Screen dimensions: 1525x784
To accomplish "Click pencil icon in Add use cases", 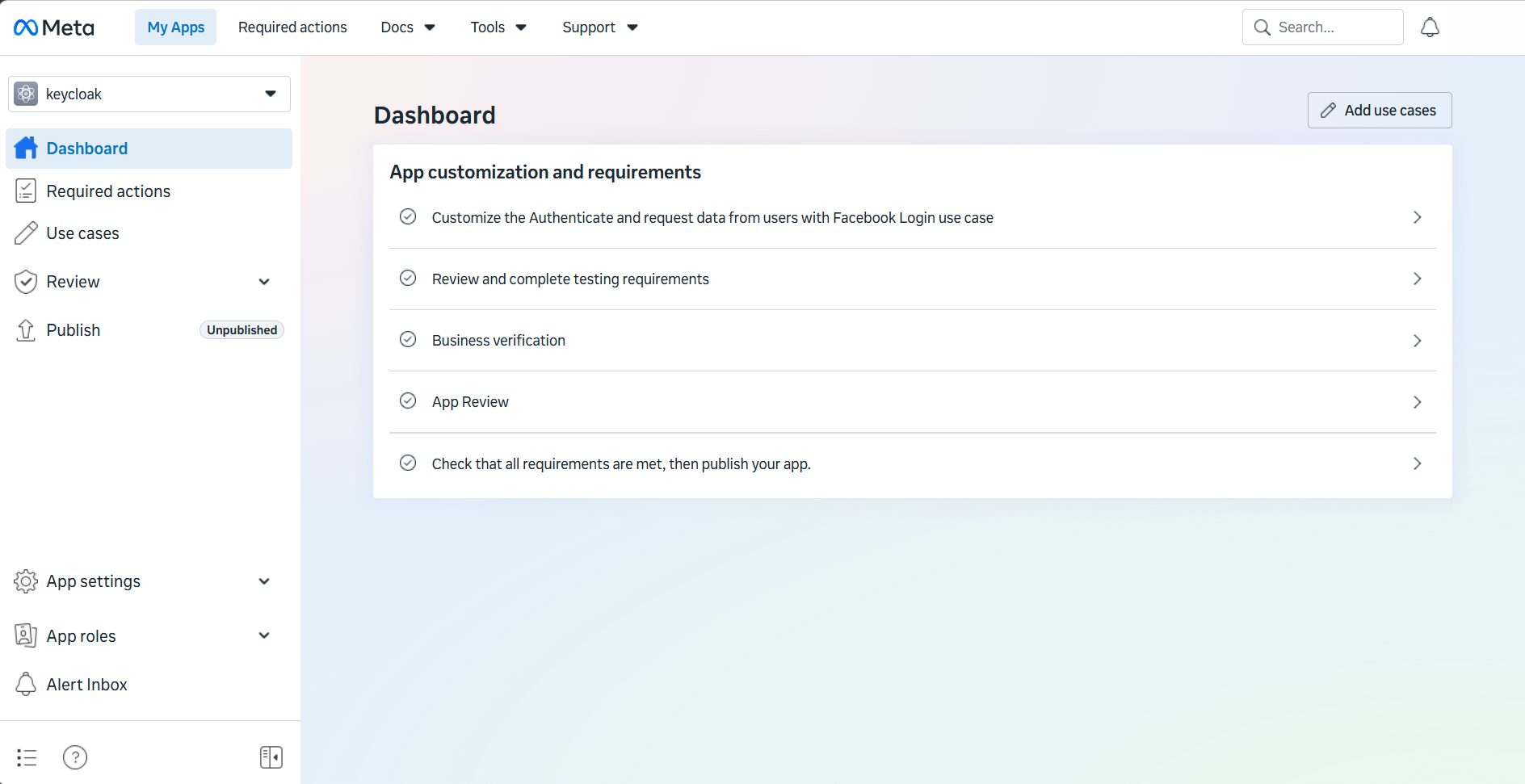I will click(x=1328, y=111).
